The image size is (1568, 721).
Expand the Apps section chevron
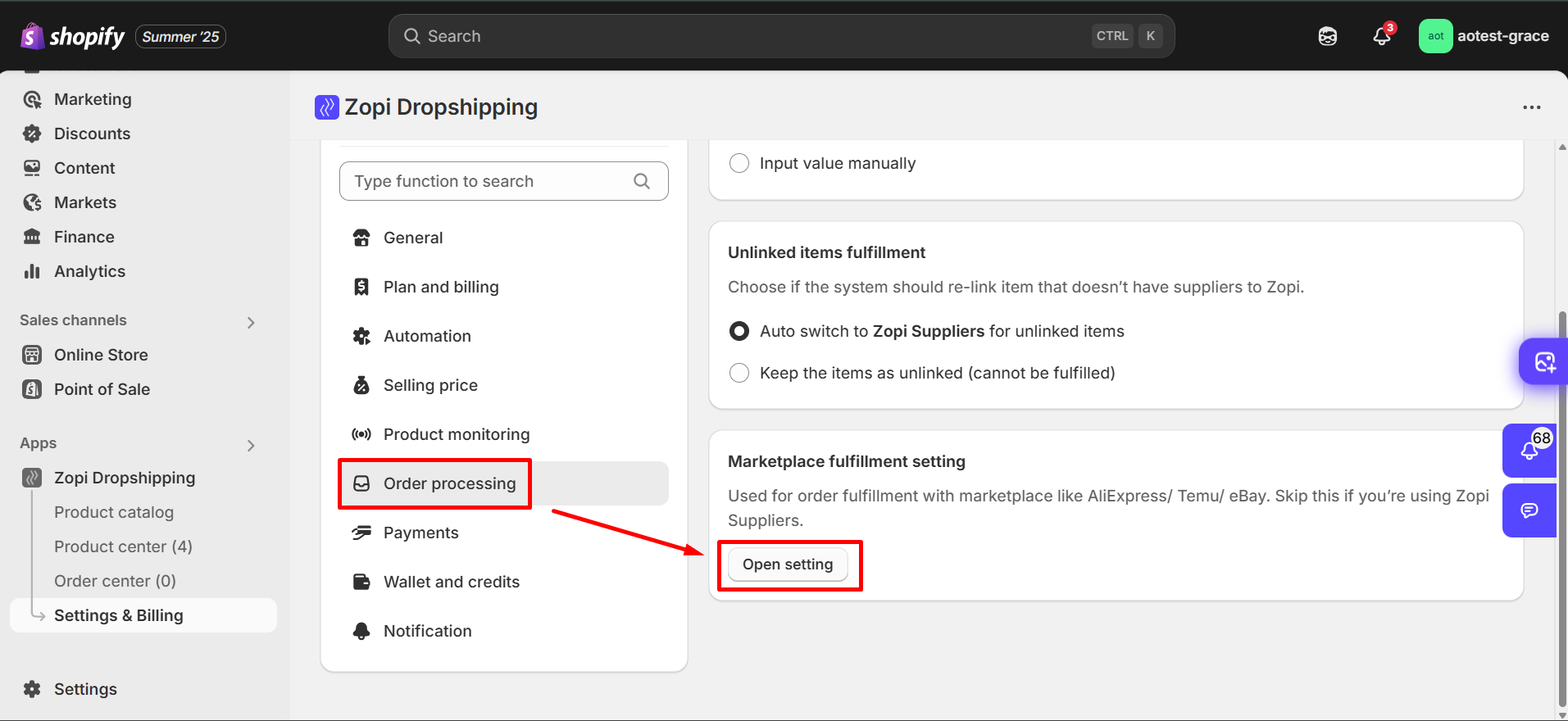pos(251,445)
